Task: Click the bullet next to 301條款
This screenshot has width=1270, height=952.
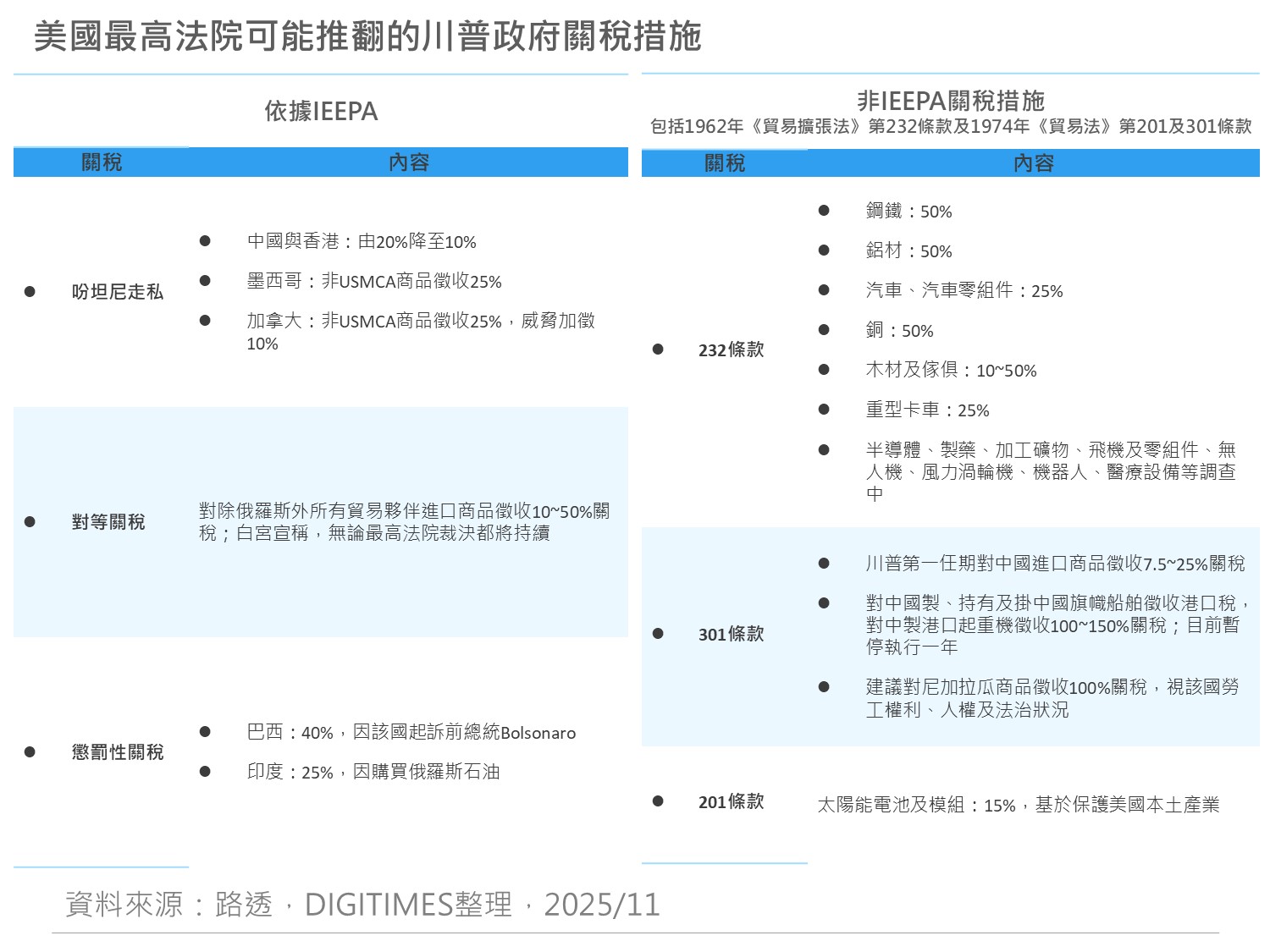Action: coord(658,634)
